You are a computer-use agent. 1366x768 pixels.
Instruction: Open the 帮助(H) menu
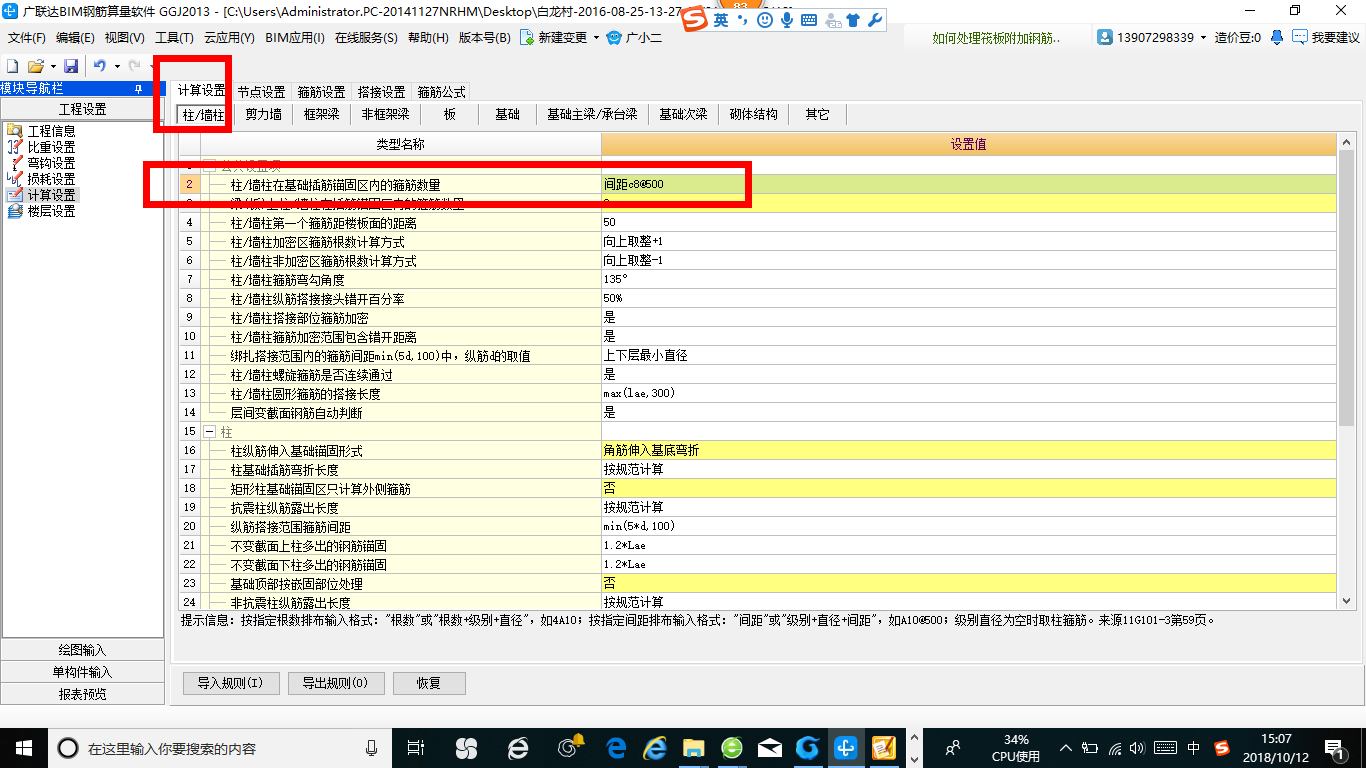coord(429,38)
